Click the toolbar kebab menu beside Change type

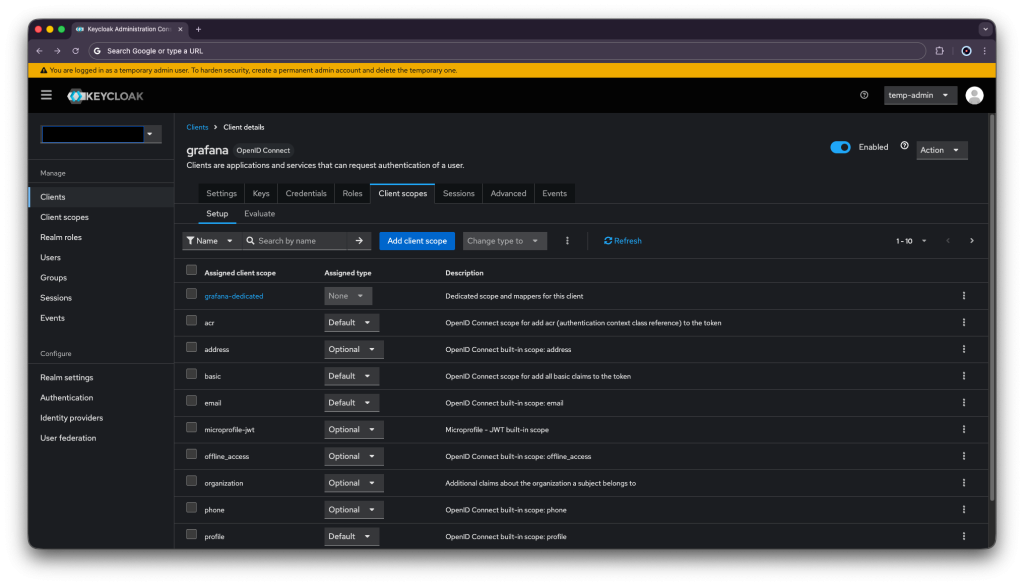pos(567,241)
